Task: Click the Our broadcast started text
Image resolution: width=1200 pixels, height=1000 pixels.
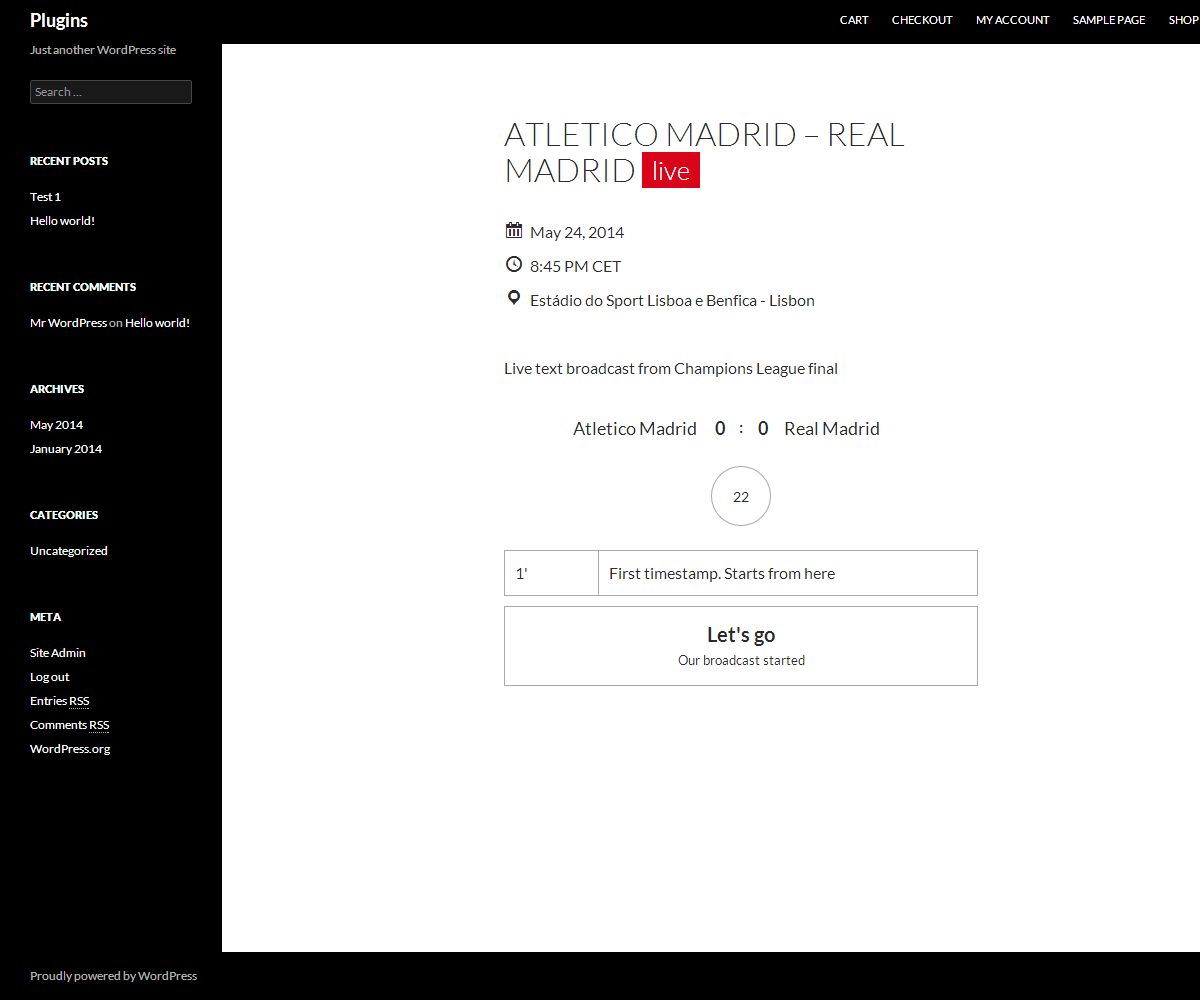Action: tap(741, 660)
